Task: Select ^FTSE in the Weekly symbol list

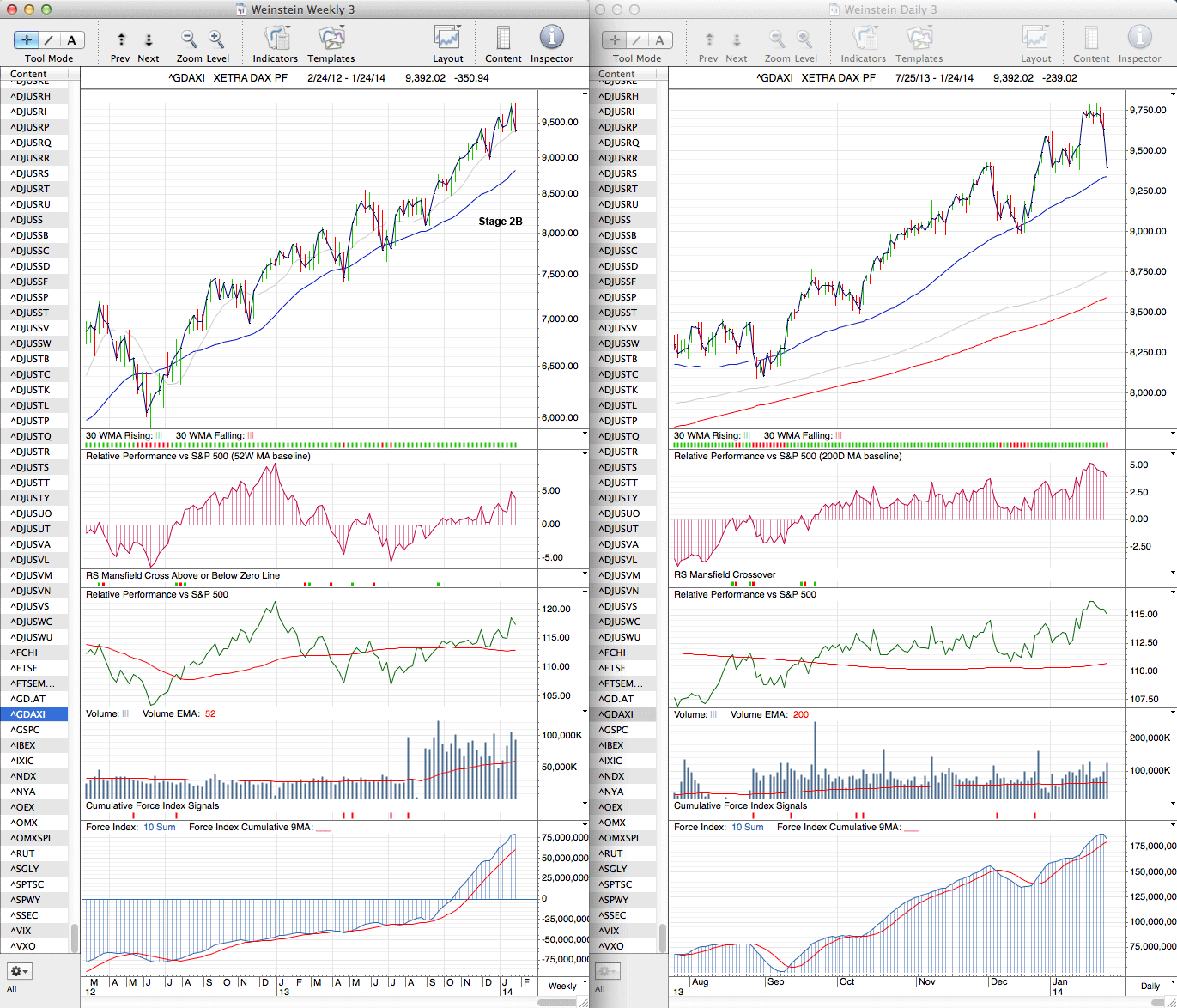Action: (x=34, y=668)
